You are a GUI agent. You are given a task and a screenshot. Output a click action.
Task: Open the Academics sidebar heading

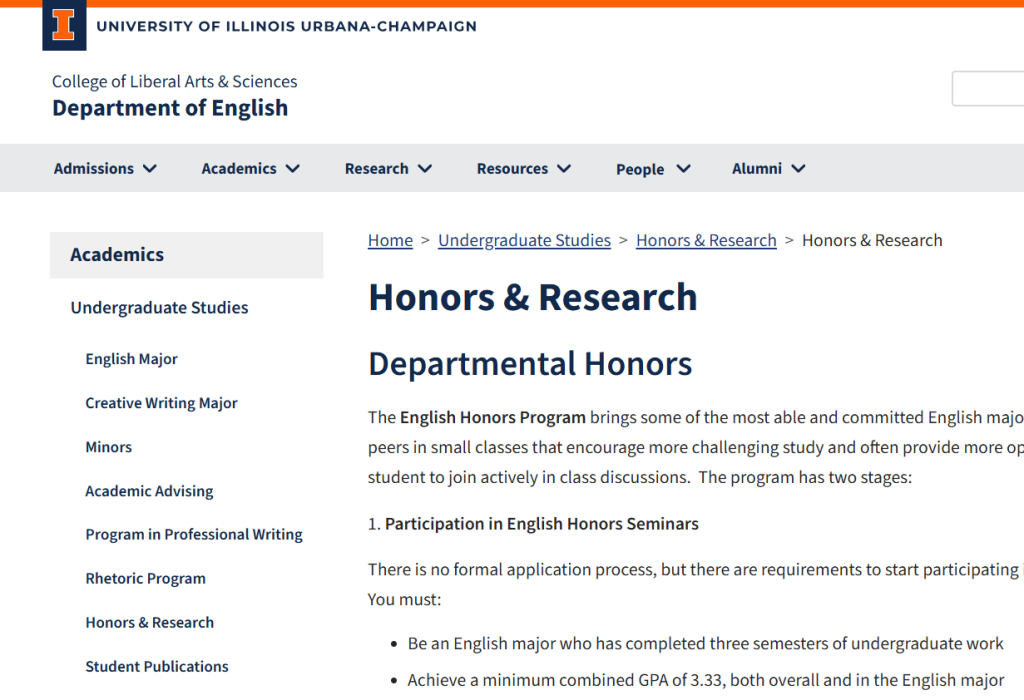coord(117,255)
